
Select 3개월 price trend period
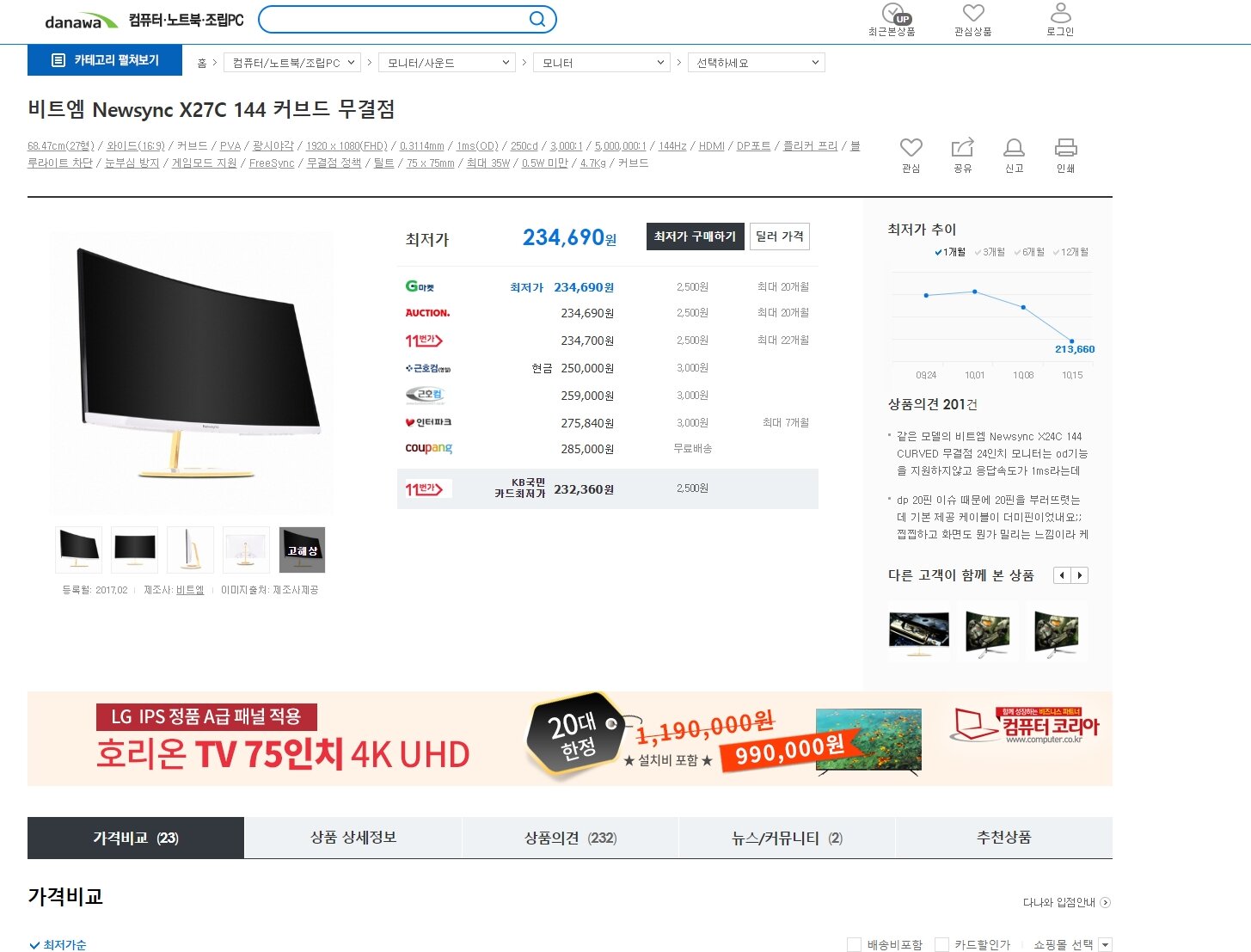coord(990,252)
